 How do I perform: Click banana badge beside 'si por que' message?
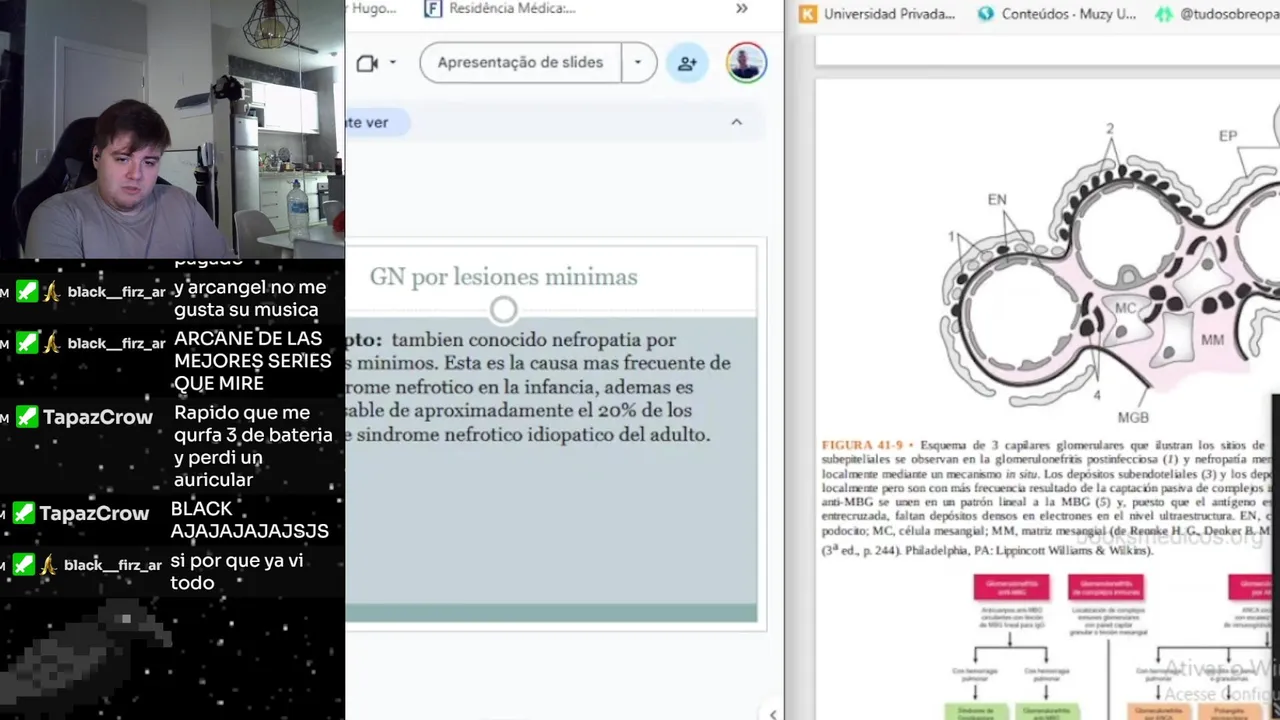[x=48, y=565]
